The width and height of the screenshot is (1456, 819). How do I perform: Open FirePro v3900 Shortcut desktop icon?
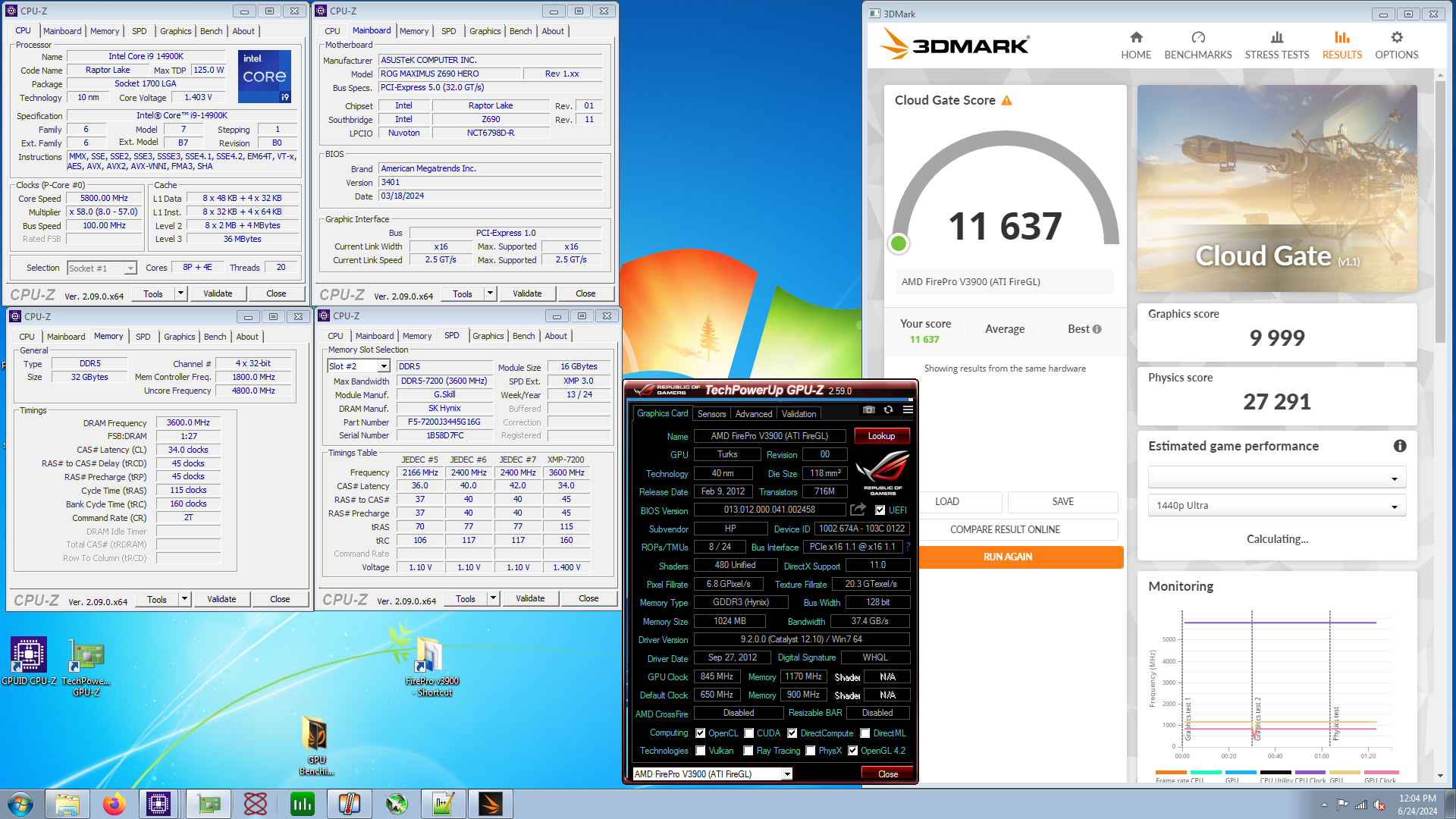(431, 666)
